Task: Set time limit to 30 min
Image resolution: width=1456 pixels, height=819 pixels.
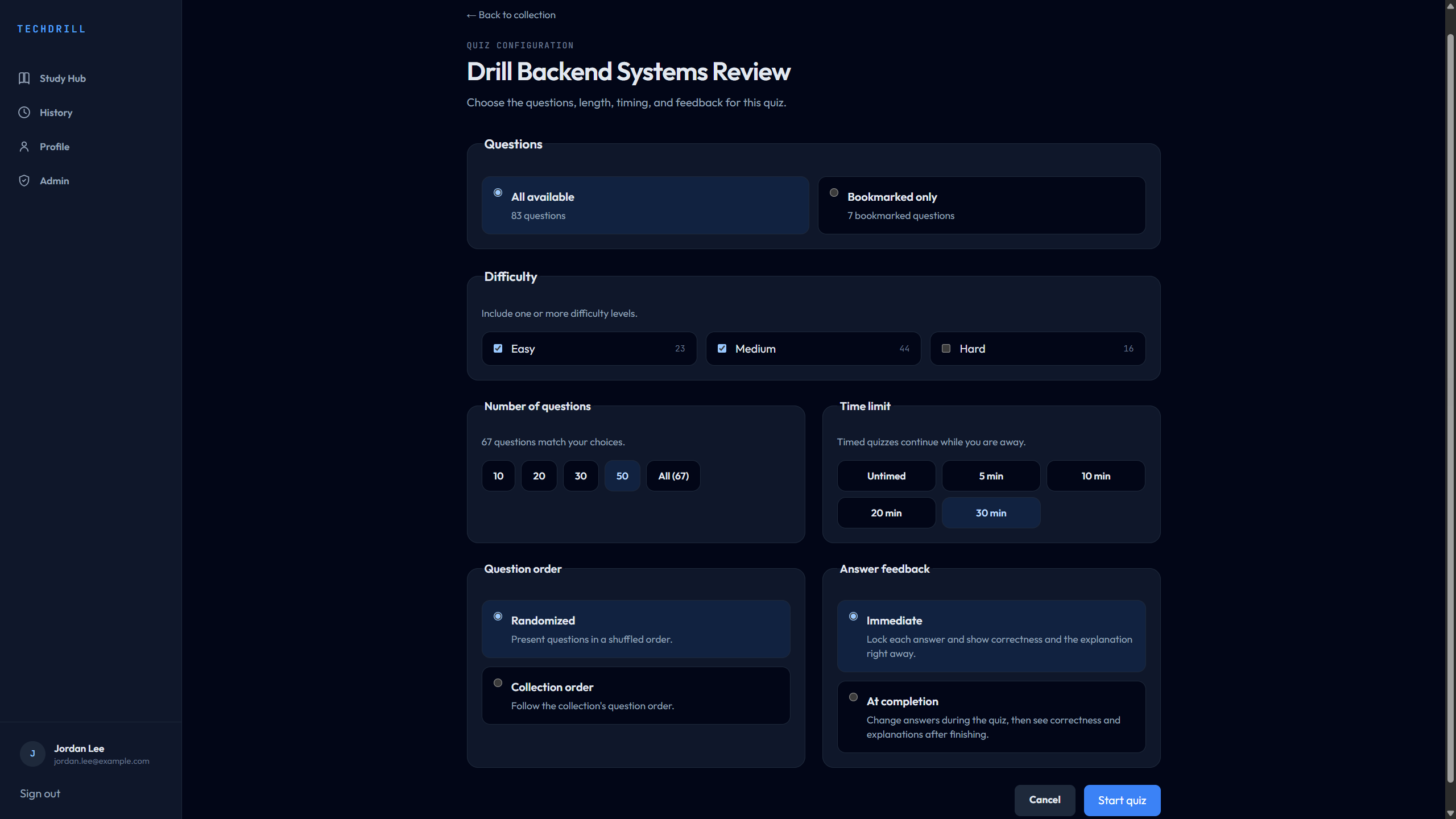Action: pyautogui.click(x=991, y=513)
